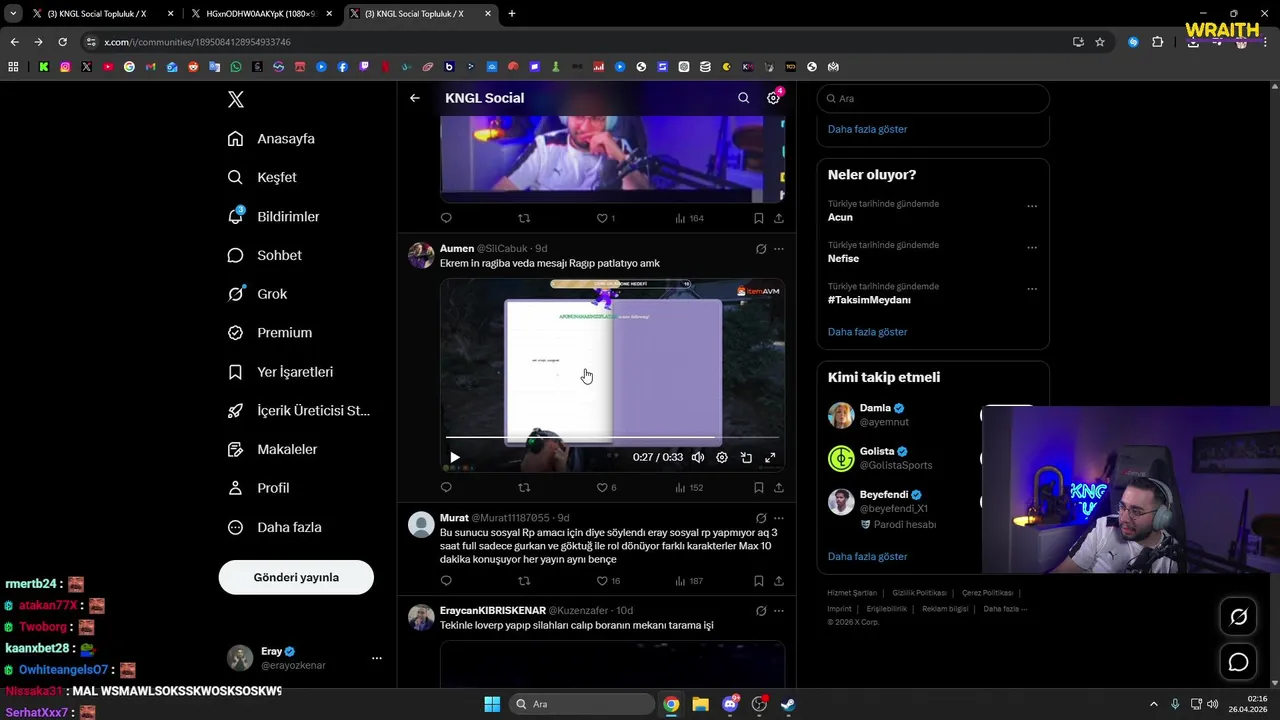Reload the page
Image resolution: width=1280 pixels, height=720 pixels.
click(x=62, y=42)
